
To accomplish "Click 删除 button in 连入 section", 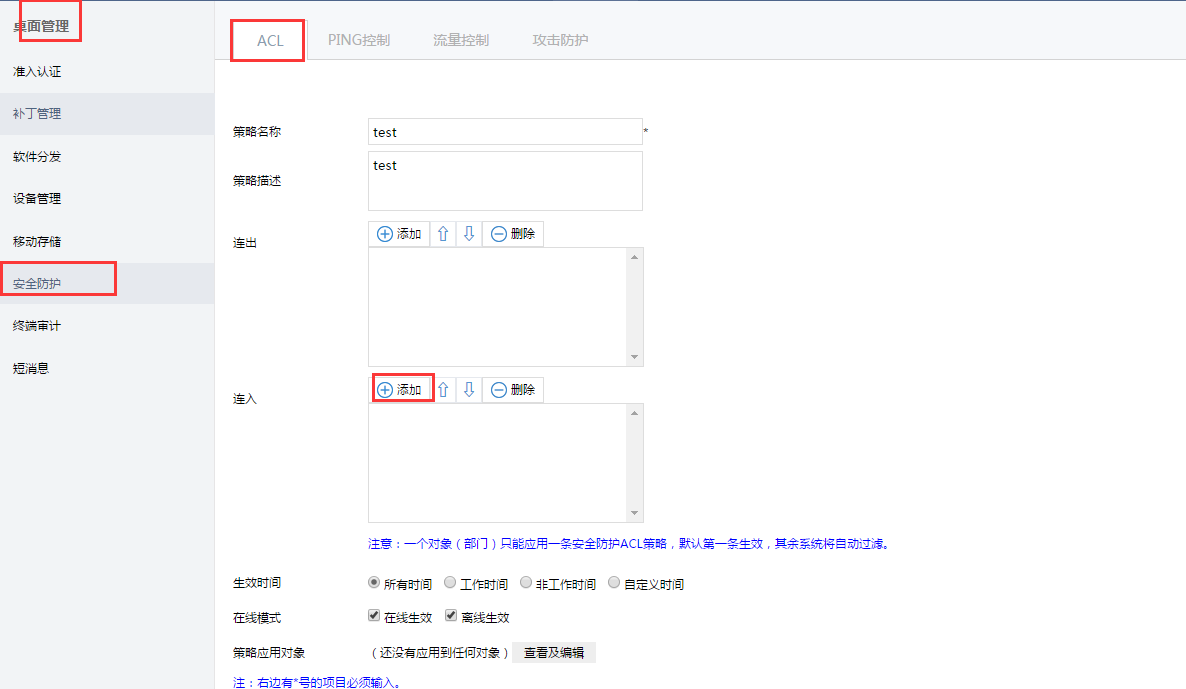I will 513,390.
